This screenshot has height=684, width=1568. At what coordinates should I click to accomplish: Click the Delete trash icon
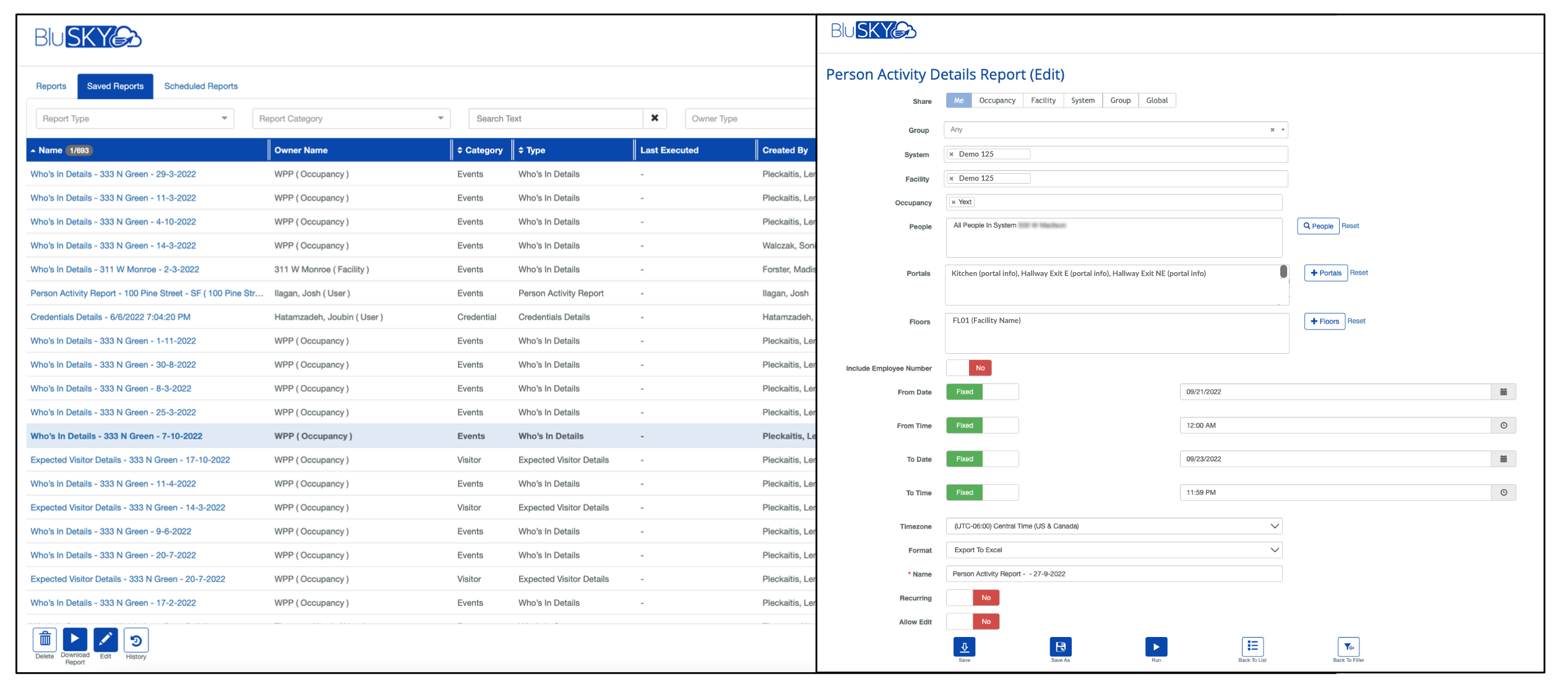click(45, 640)
